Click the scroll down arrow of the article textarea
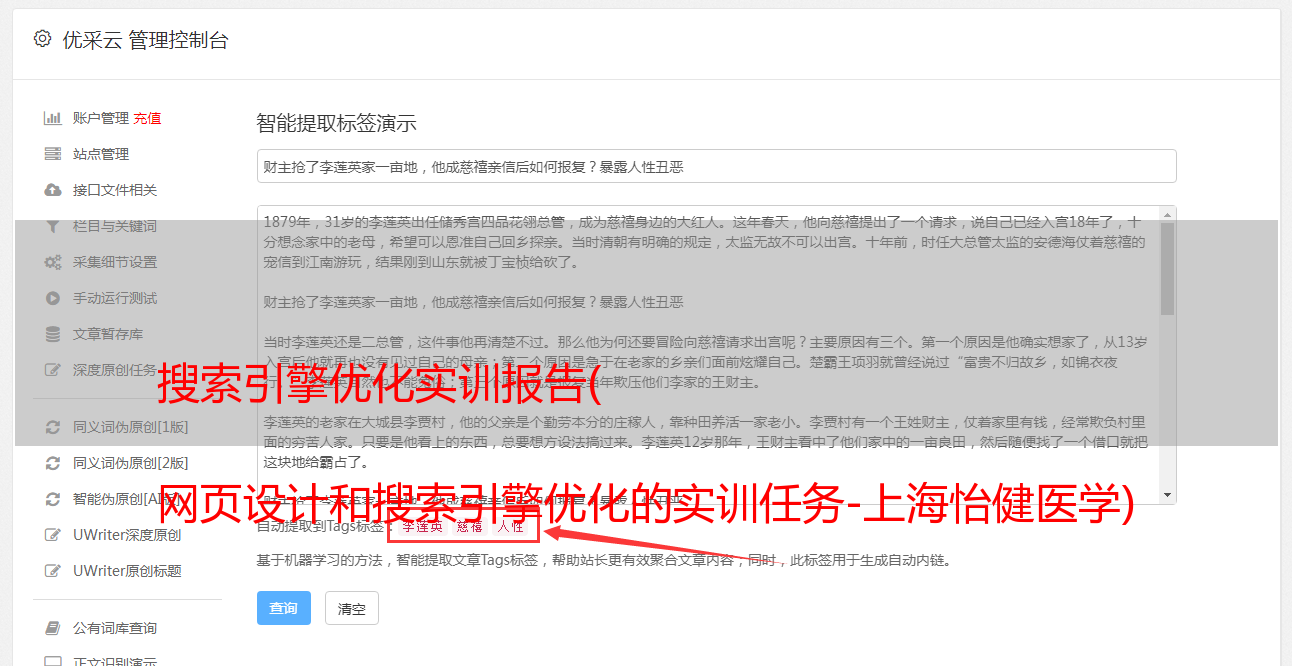1292x666 pixels. [x=1167, y=496]
